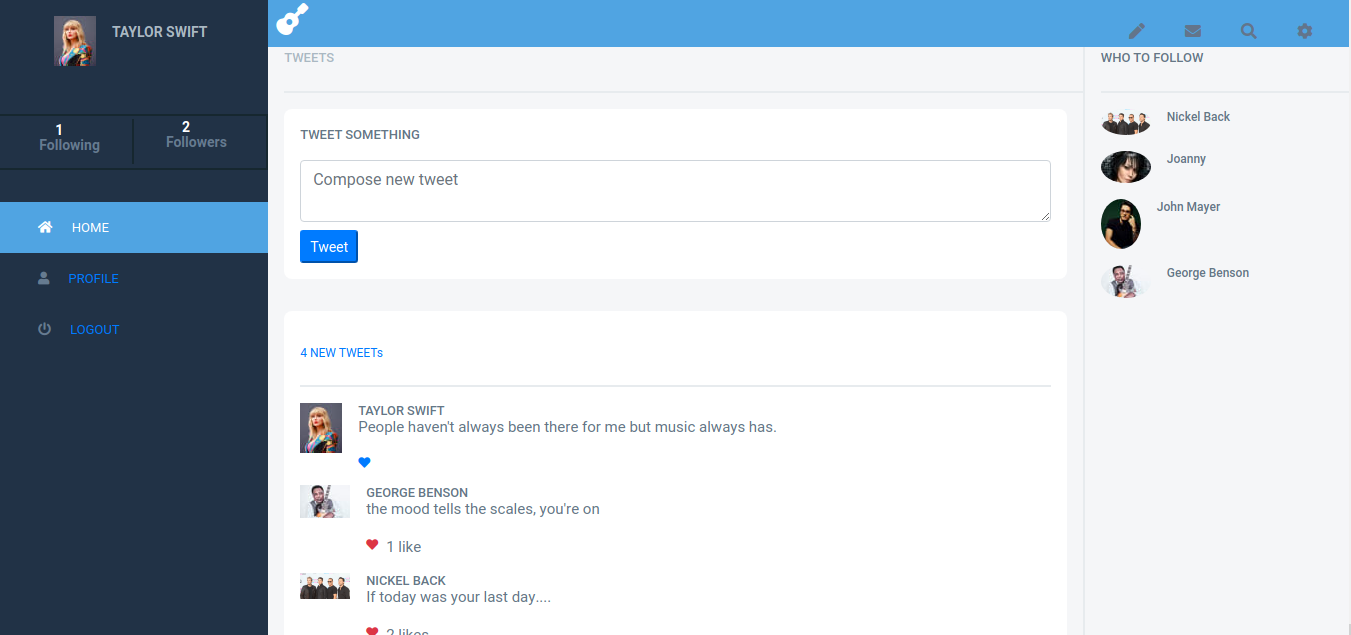Open Joanny's profile in Who to Follow
This screenshot has height=635, width=1351.
pos(1186,158)
